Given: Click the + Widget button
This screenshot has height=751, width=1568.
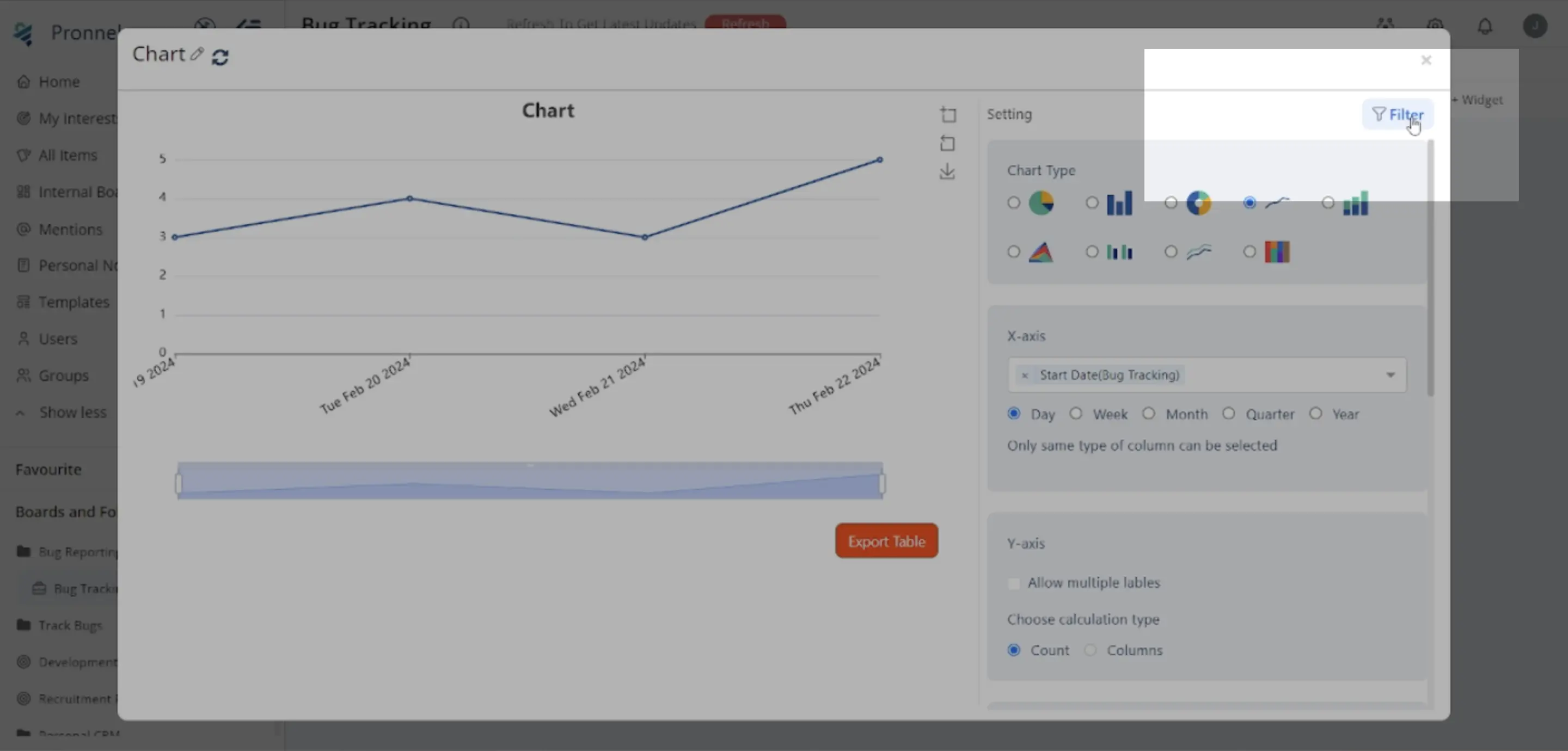Looking at the screenshot, I should tap(1477, 100).
